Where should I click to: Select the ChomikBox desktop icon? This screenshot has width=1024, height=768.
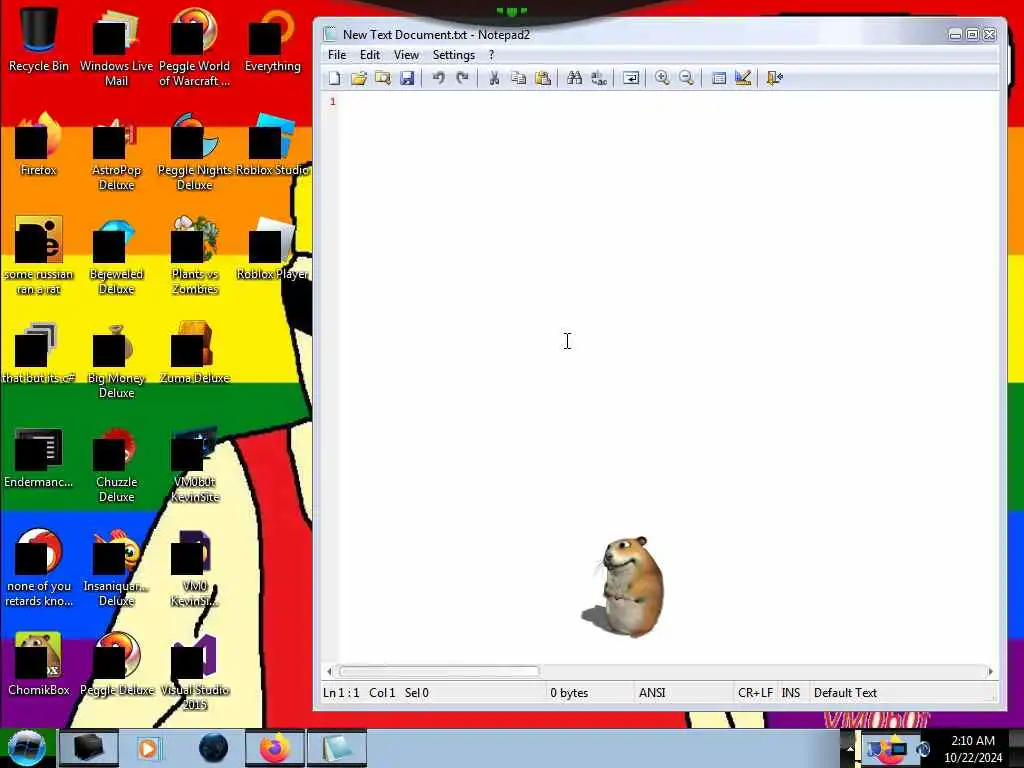coord(39,665)
